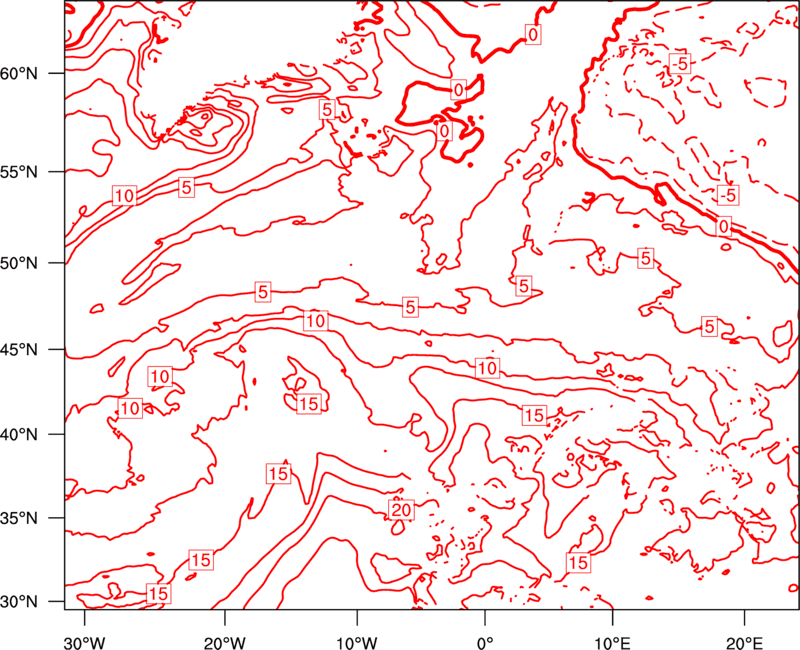Select the 0° longitude axis label
800x650 pixels.
(485, 642)
